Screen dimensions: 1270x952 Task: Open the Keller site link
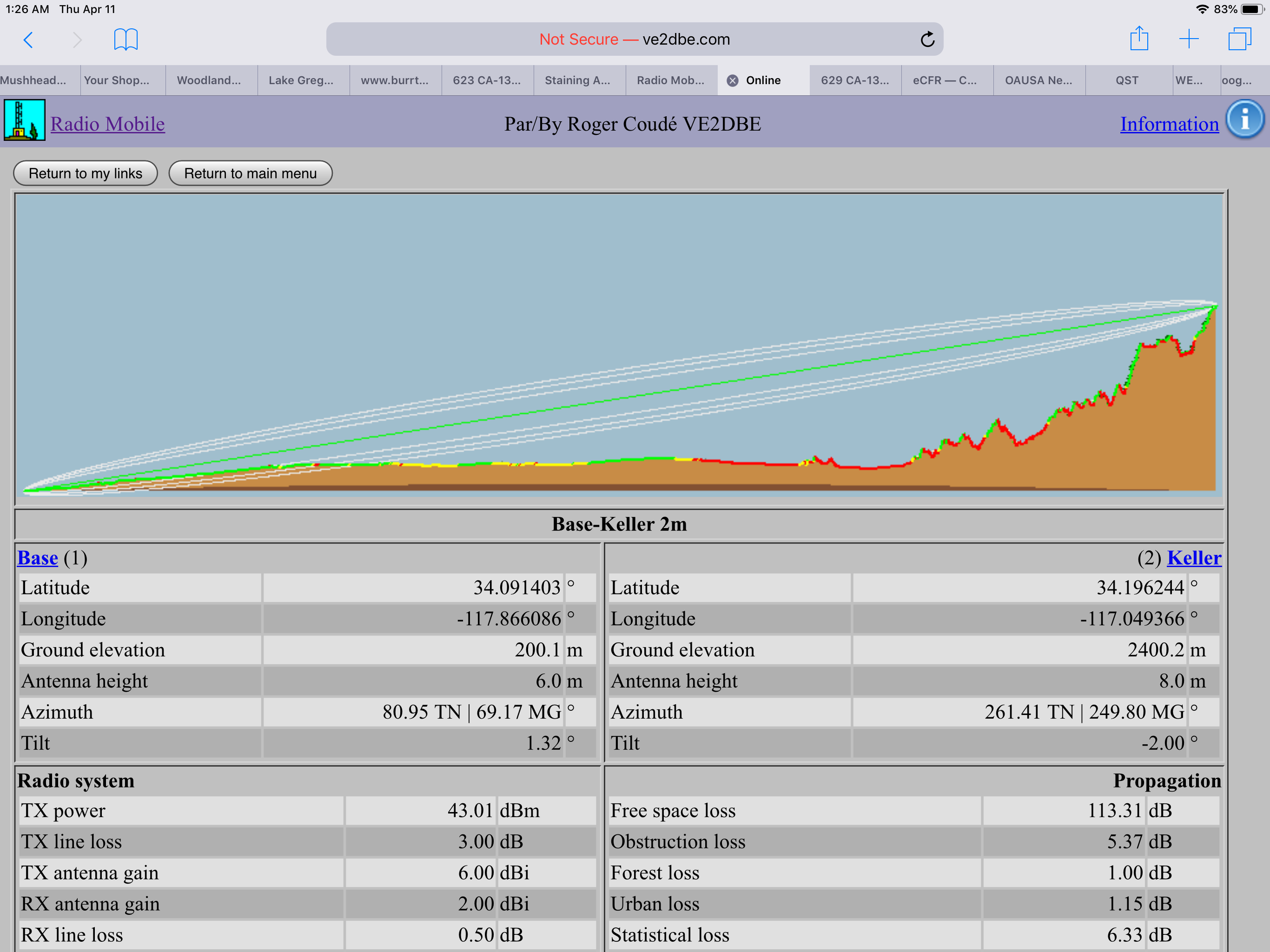tap(1194, 557)
